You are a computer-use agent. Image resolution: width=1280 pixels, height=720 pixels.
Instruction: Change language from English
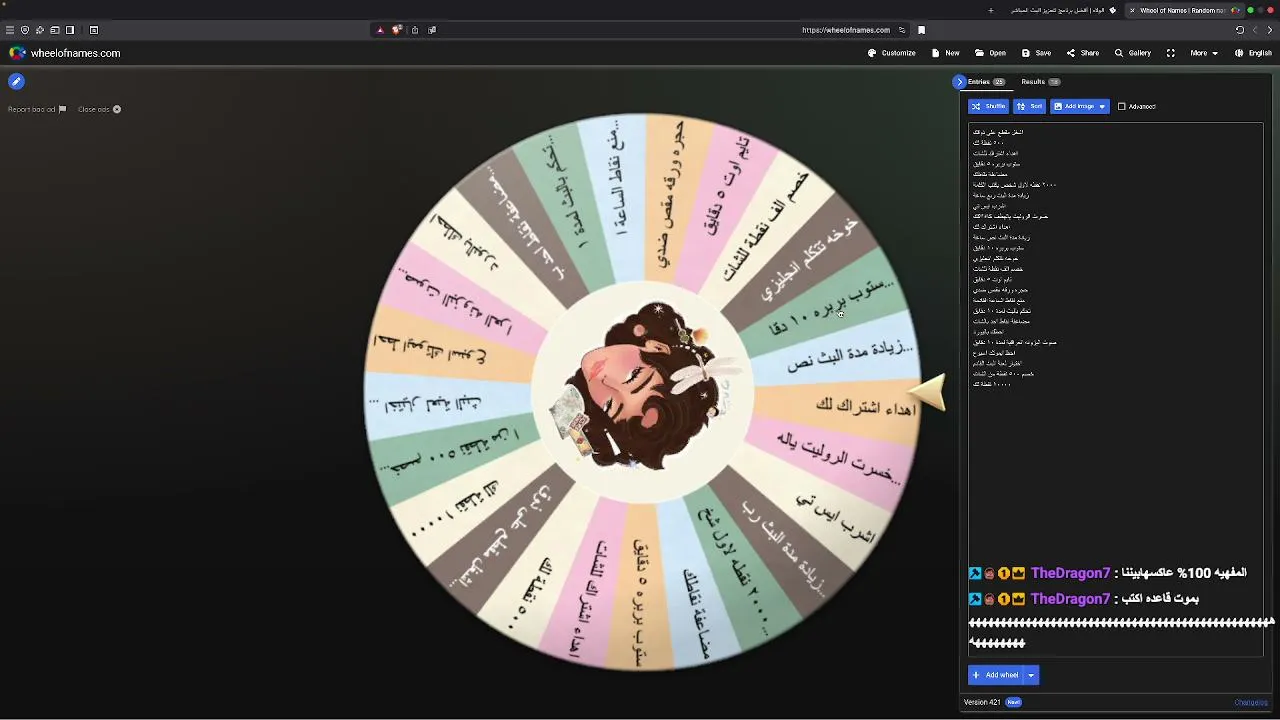(1253, 53)
